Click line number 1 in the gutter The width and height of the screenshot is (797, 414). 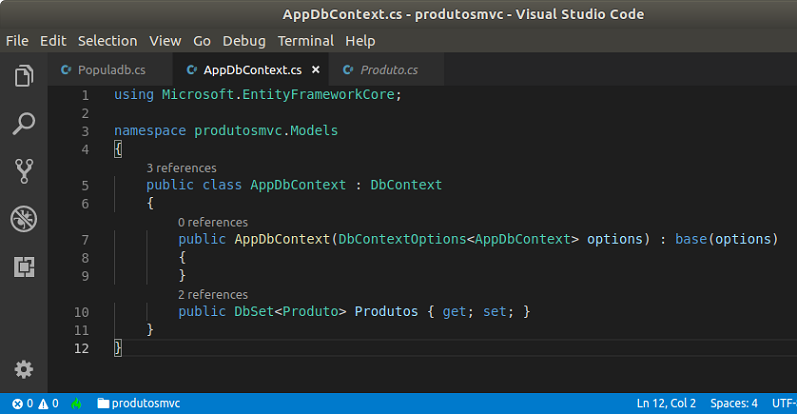click(85, 95)
